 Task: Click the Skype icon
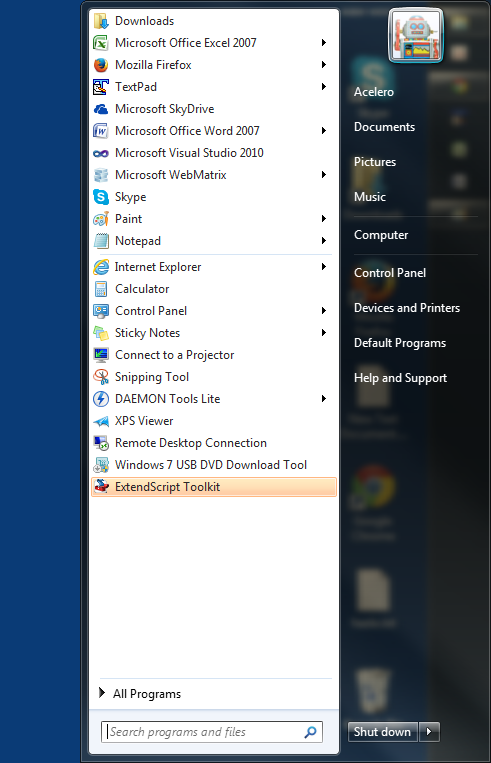[x=101, y=197]
